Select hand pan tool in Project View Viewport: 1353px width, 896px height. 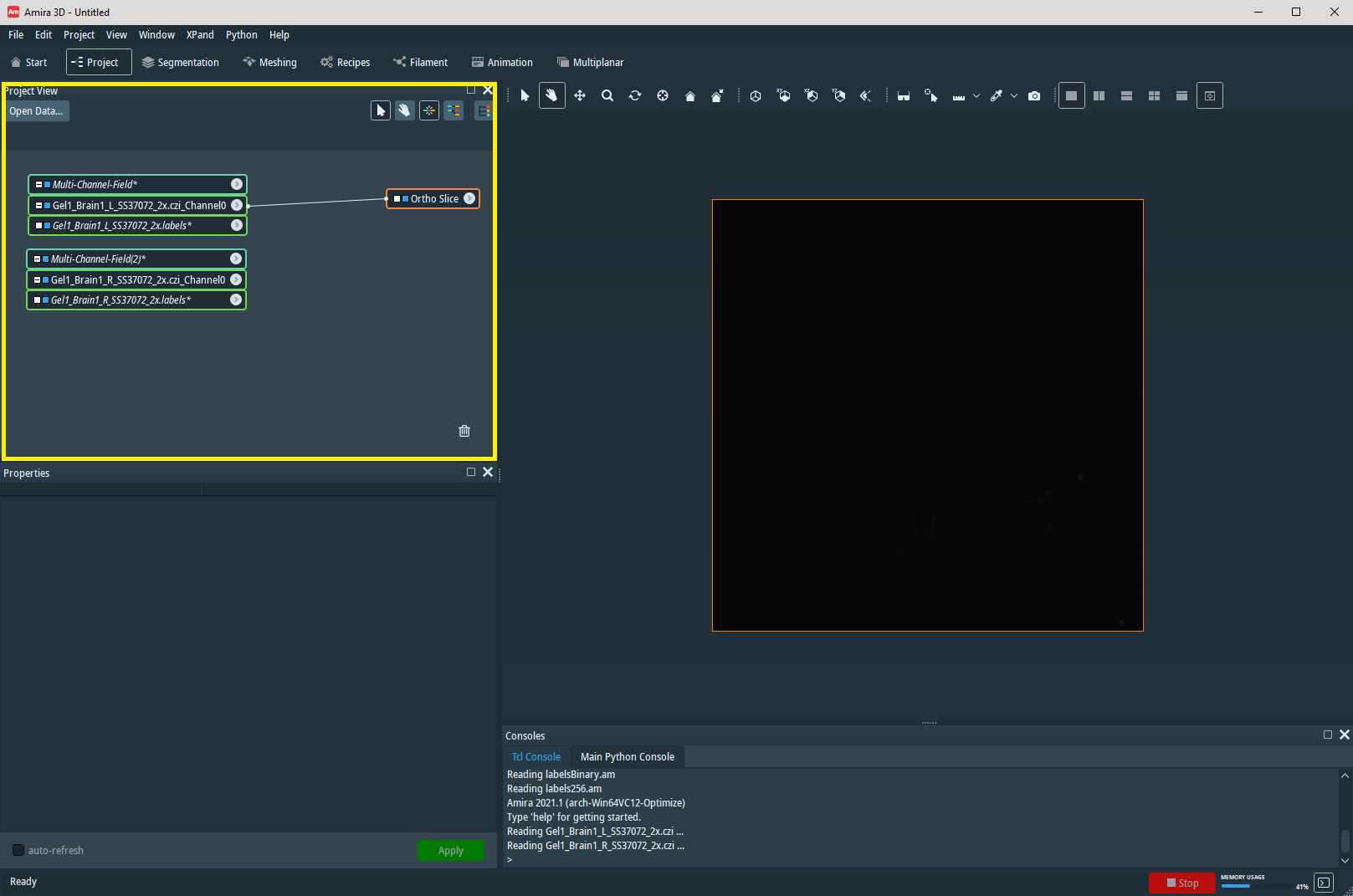coord(405,110)
